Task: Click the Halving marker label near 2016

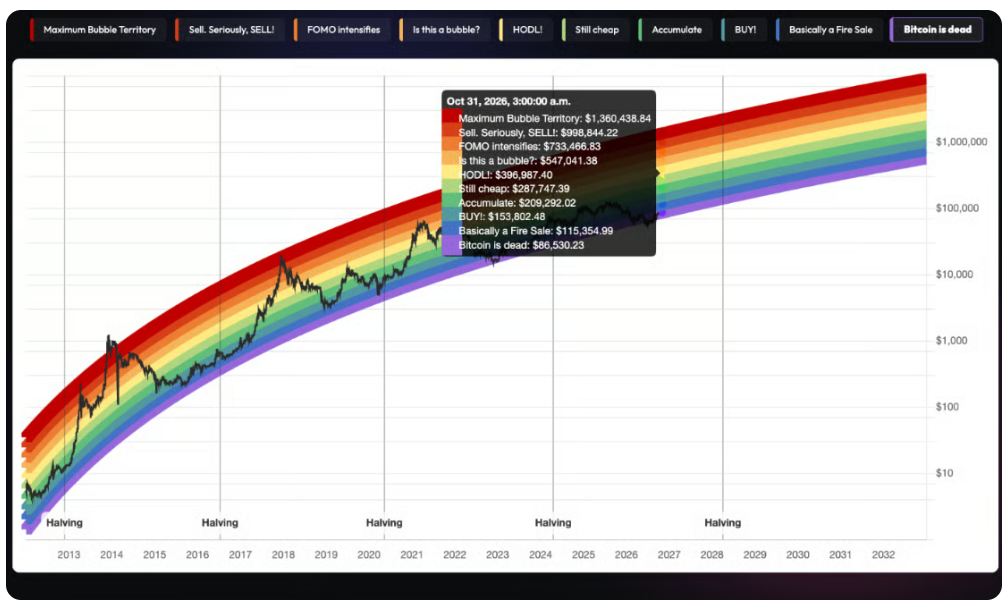Action: click(x=220, y=523)
